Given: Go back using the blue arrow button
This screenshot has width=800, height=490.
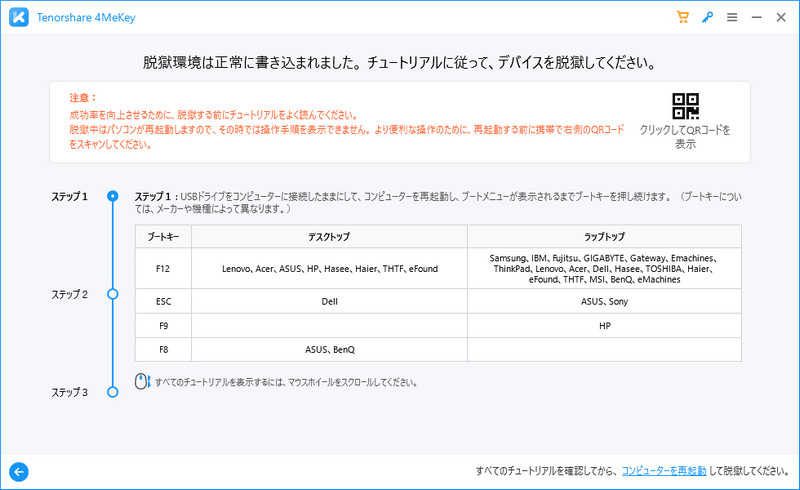Looking at the screenshot, I should [19, 472].
